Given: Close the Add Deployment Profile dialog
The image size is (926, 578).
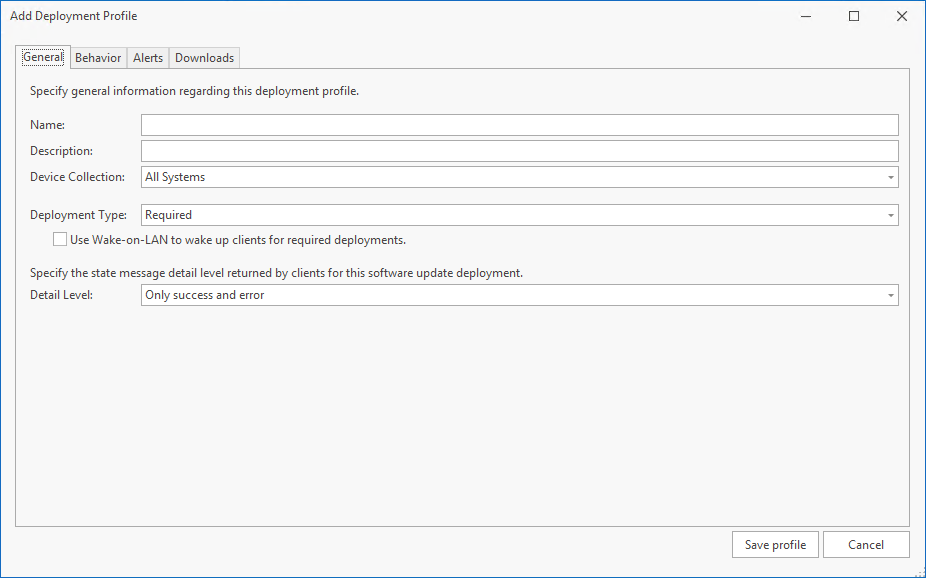Looking at the screenshot, I should point(901,16).
